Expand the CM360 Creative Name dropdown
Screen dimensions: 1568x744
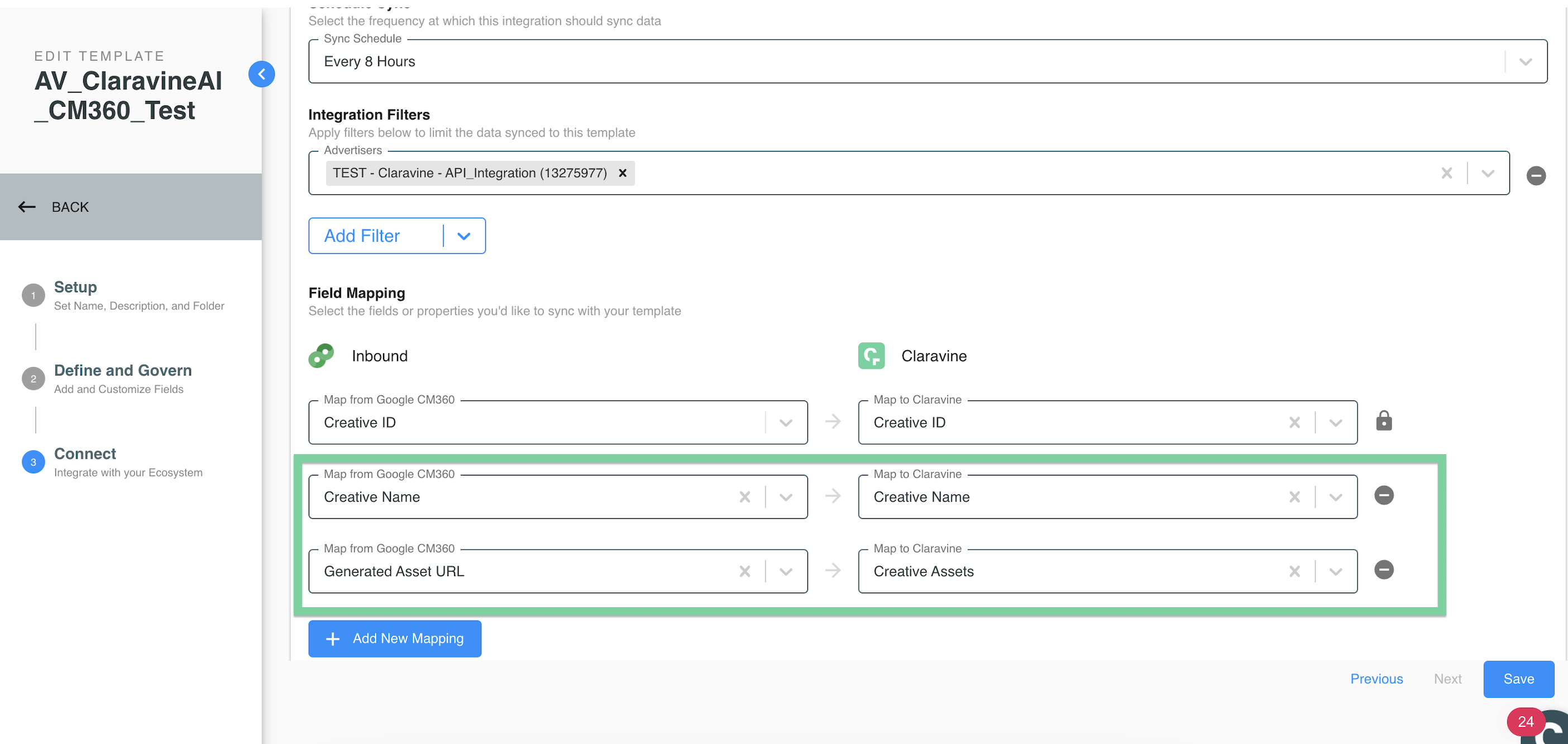point(786,497)
